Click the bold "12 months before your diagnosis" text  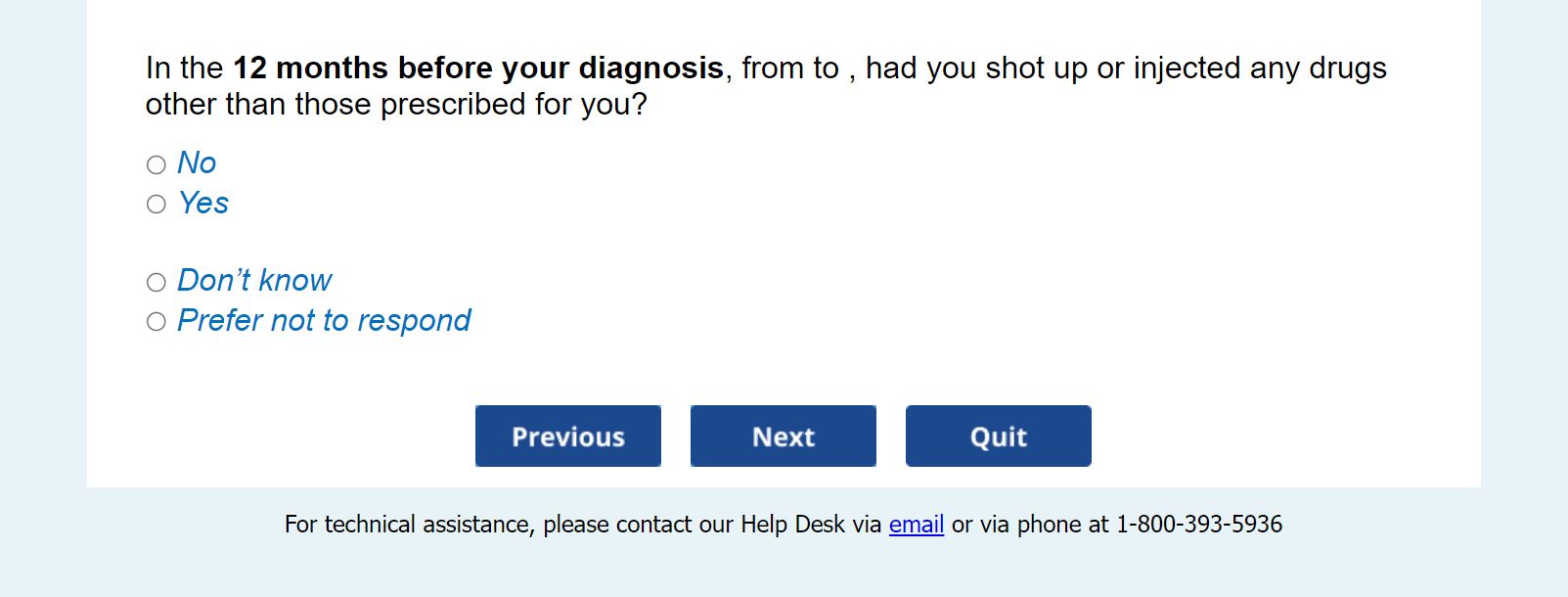(477, 69)
